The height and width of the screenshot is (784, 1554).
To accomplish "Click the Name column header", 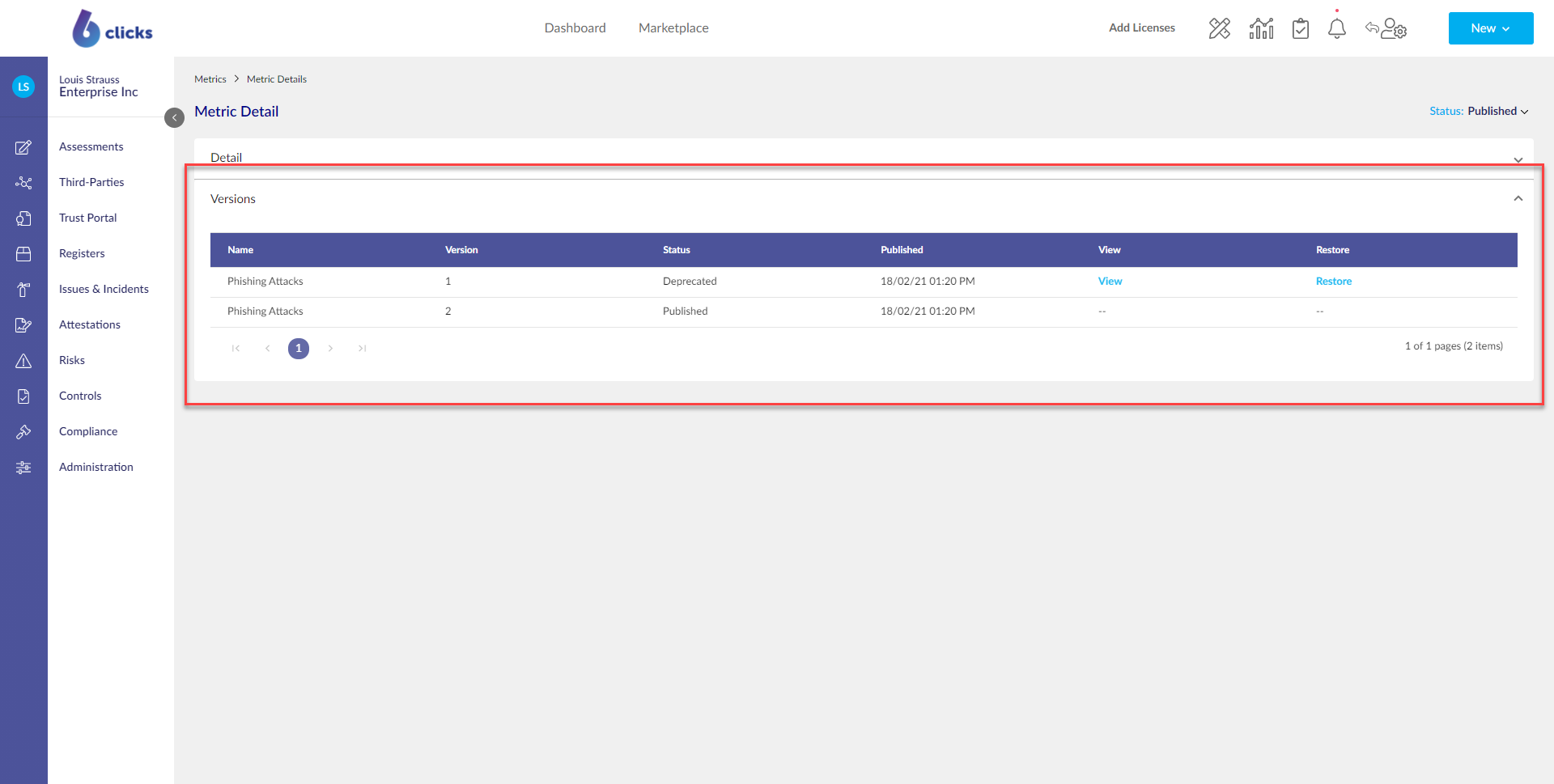I will click(240, 251).
